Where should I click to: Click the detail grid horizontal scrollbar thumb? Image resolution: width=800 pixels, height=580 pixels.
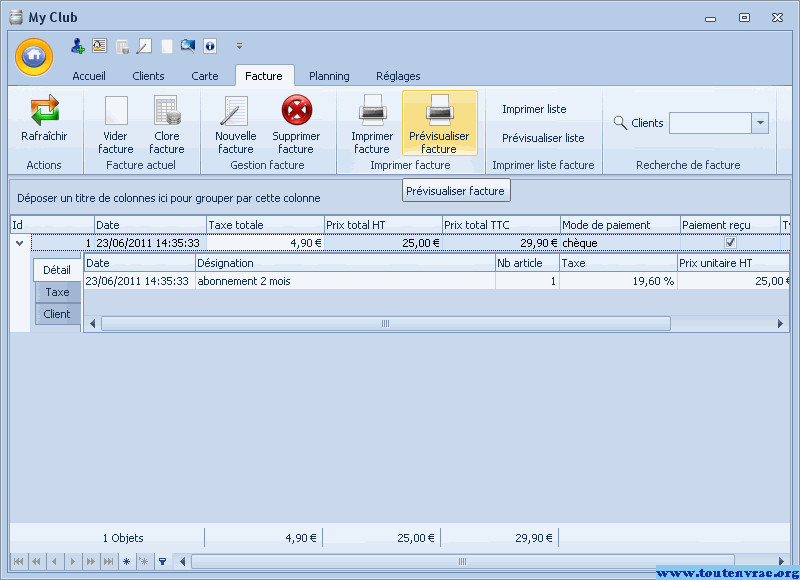pos(386,323)
